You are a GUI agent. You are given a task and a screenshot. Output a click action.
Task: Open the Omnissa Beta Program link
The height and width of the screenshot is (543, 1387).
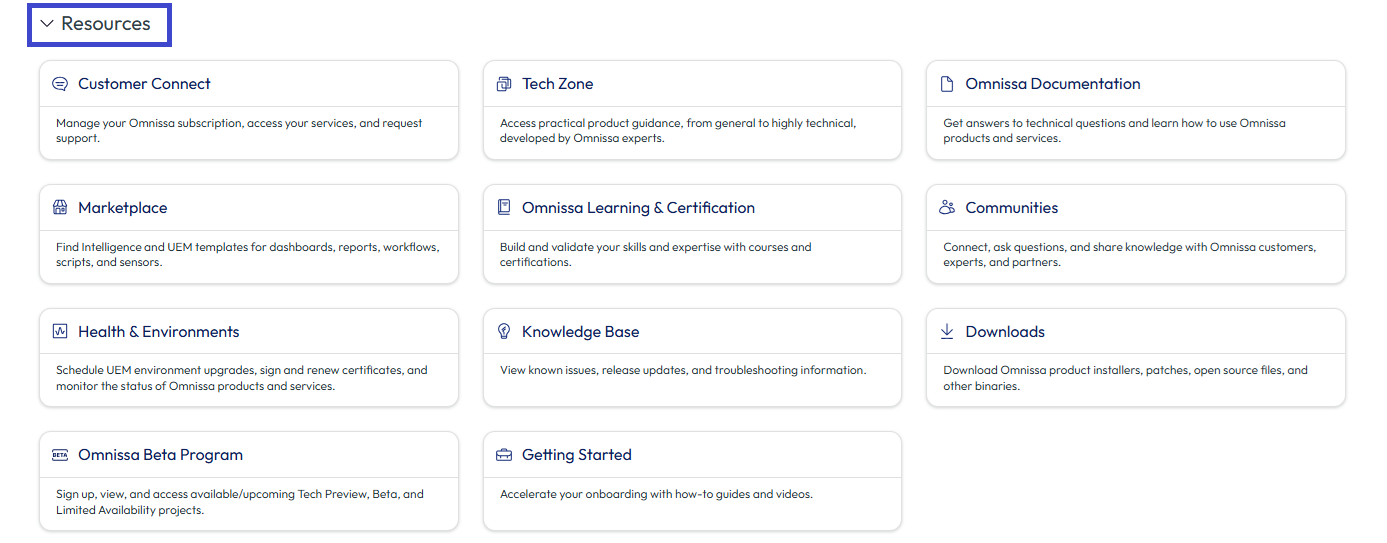pos(160,455)
